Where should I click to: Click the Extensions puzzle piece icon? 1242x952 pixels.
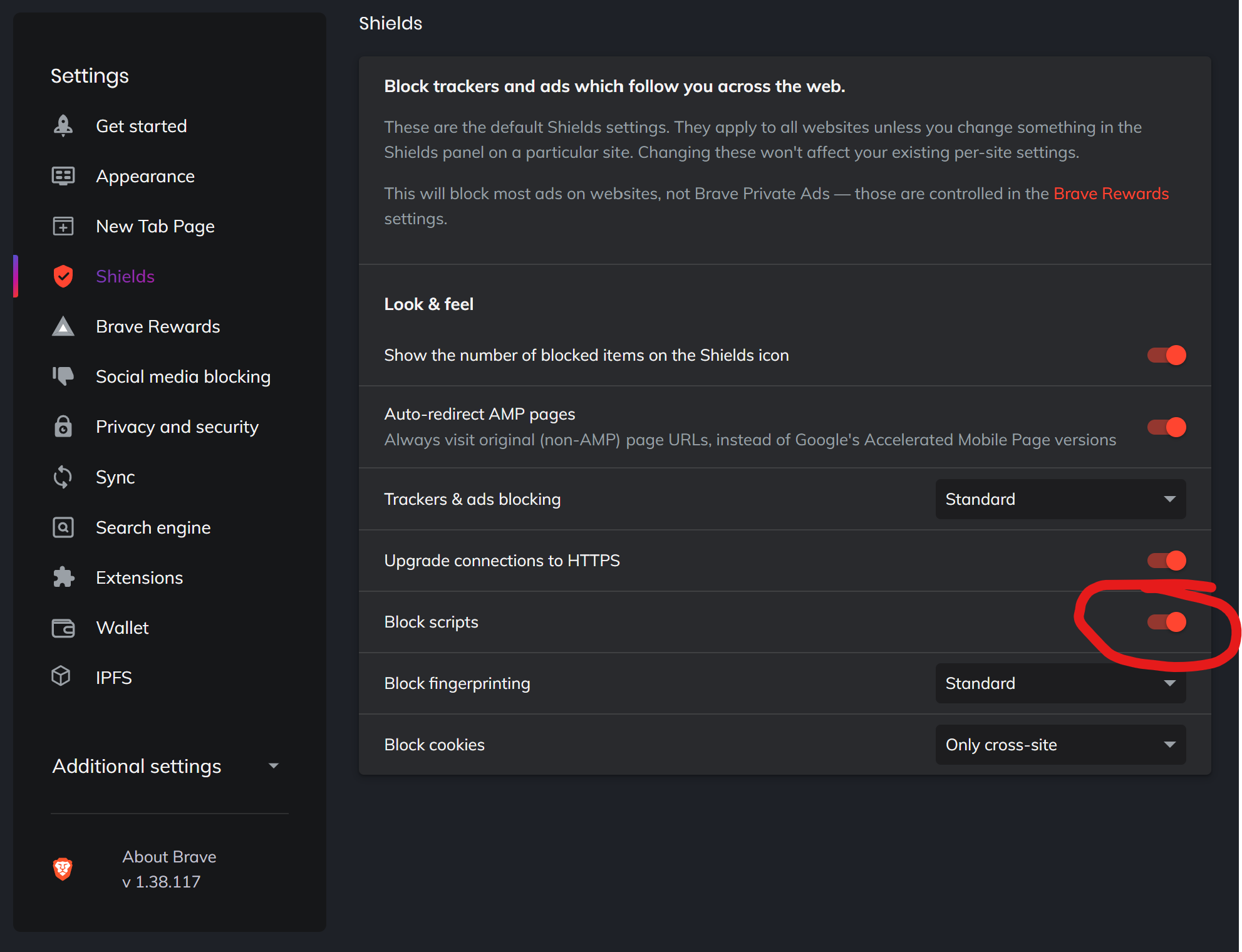point(63,577)
